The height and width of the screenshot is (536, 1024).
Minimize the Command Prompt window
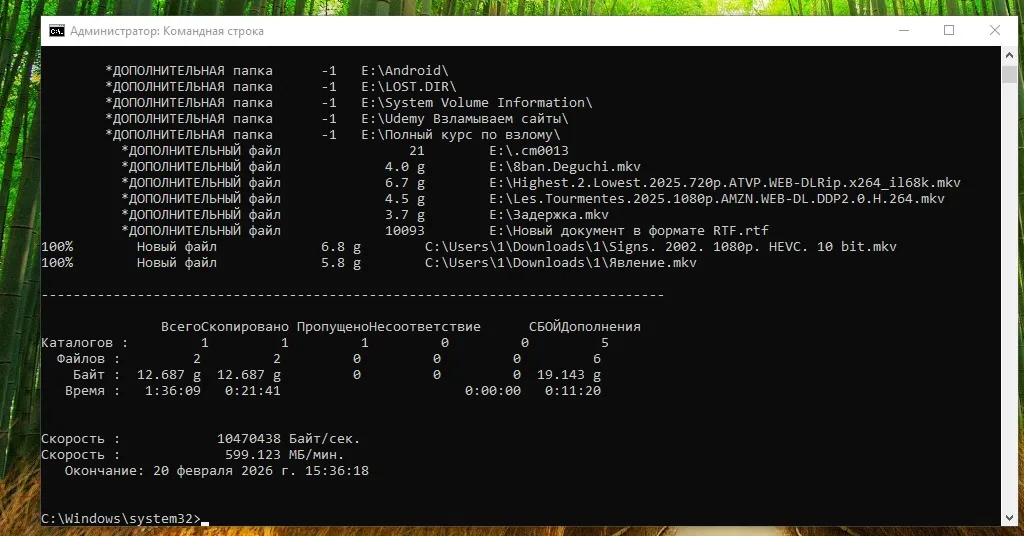click(904, 31)
